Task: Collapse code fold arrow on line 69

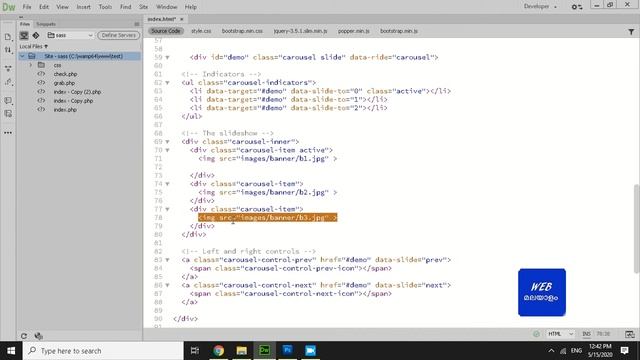Action: pyautogui.click(x=167, y=142)
